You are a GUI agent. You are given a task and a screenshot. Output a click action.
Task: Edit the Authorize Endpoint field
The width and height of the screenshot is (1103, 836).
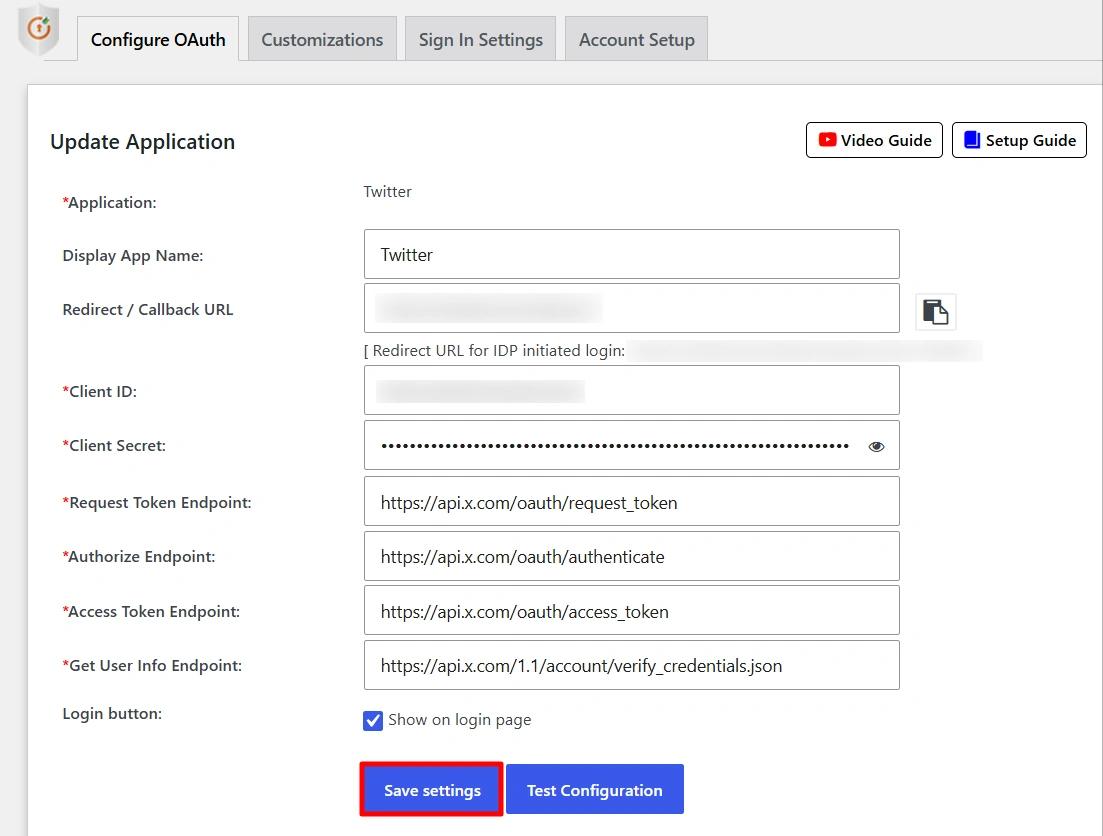632,556
